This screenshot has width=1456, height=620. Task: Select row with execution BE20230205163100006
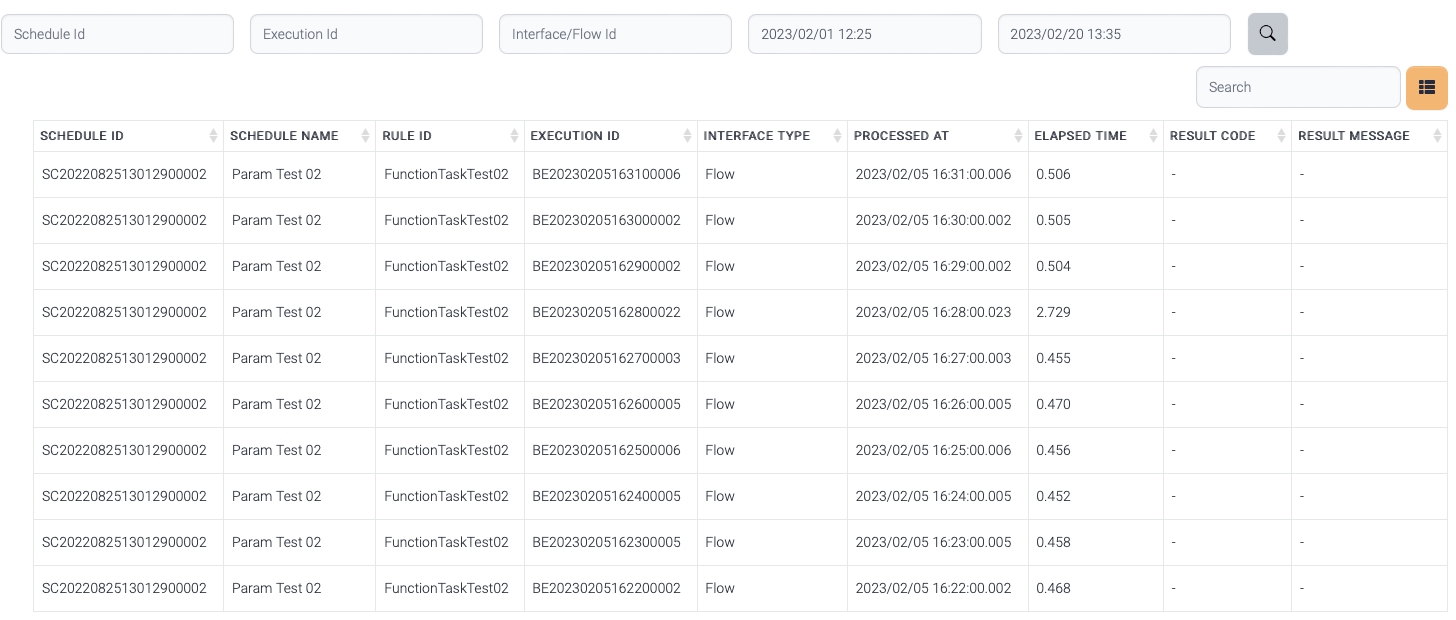(x=606, y=175)
